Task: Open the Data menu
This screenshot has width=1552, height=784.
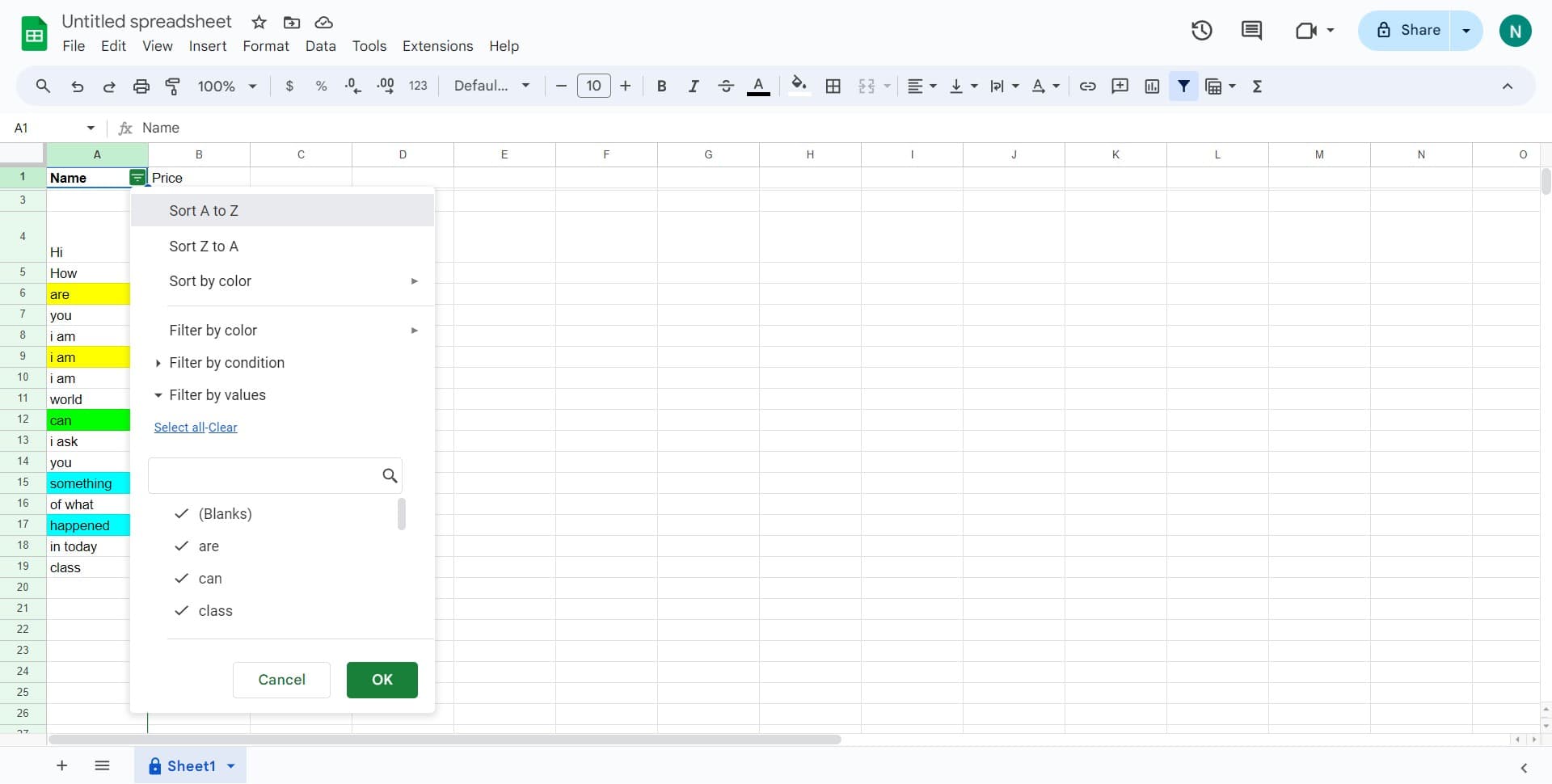Action: (320, 46)
